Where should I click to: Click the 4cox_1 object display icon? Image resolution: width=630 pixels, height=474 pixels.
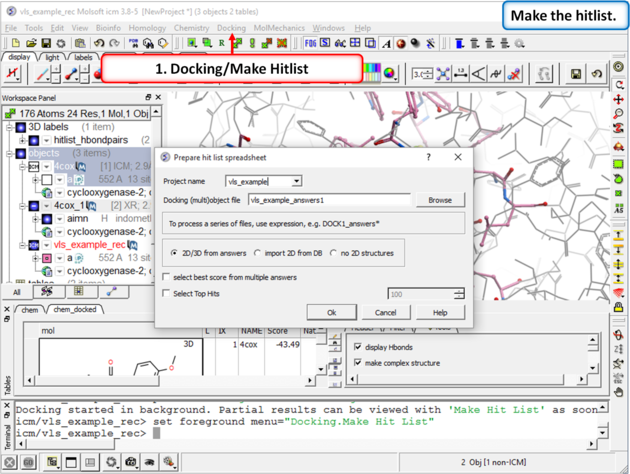pyautogui.click(x=34, y=206)
